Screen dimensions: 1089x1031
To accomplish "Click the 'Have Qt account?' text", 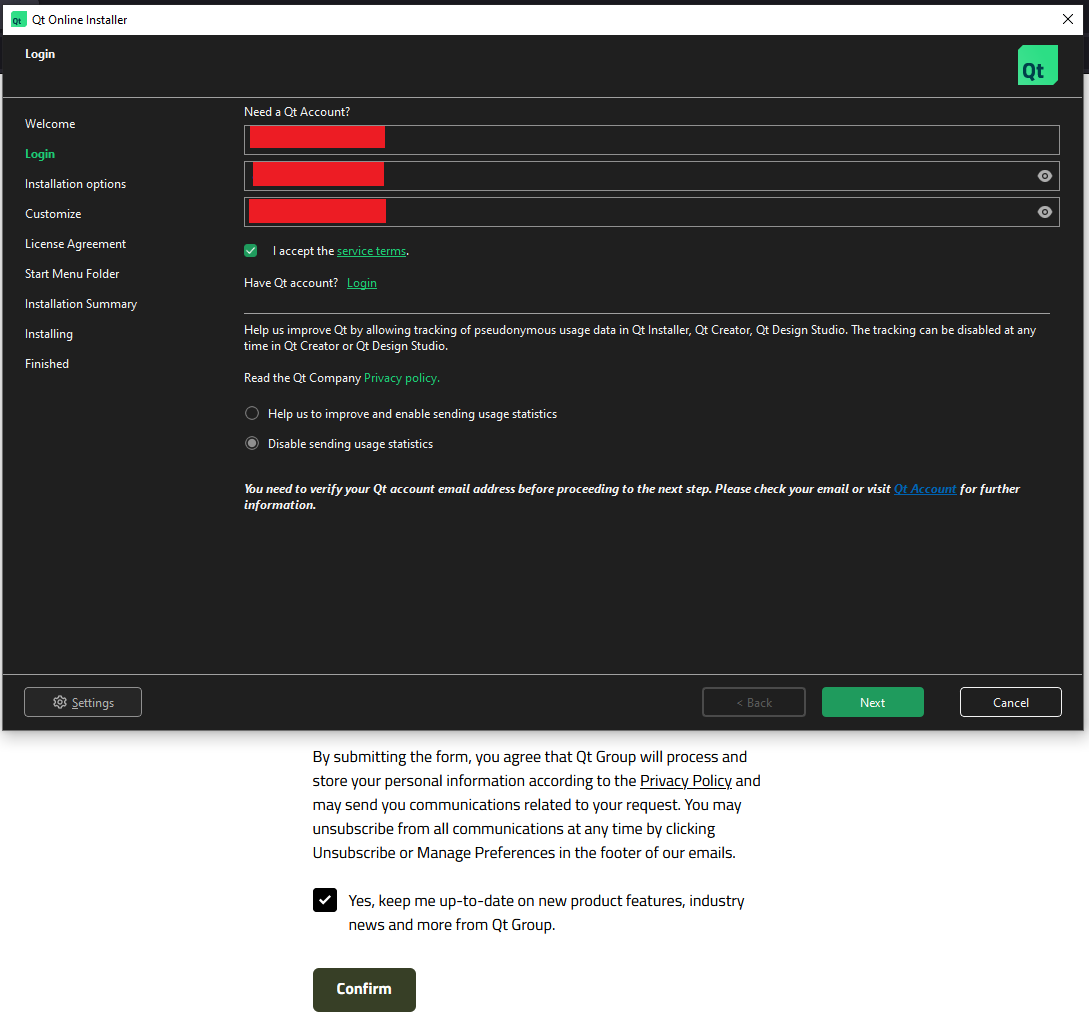I will point(291,283).
